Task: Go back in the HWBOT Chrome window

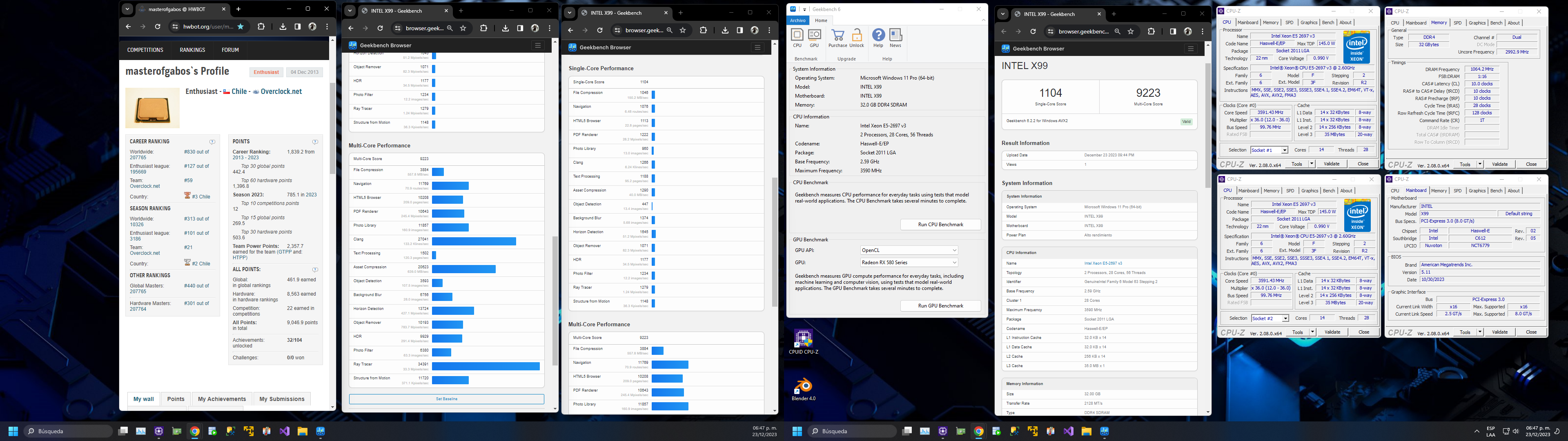Action: tap(128, 27)
